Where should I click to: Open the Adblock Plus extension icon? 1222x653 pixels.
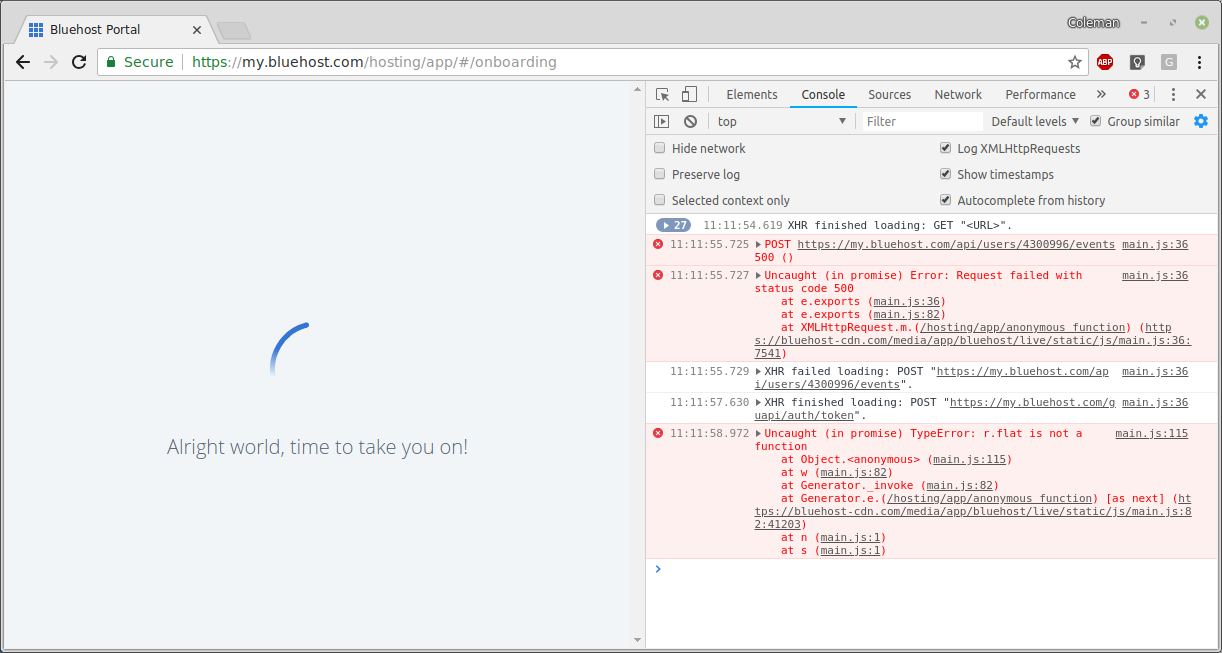[1105, 62]
